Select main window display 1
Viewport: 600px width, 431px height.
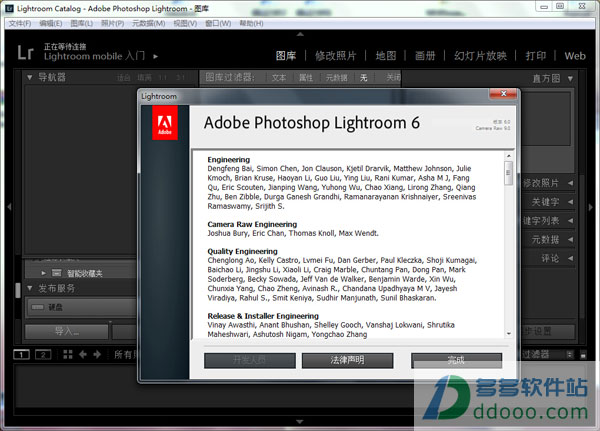pyautogui.click(x=21, y=355)
